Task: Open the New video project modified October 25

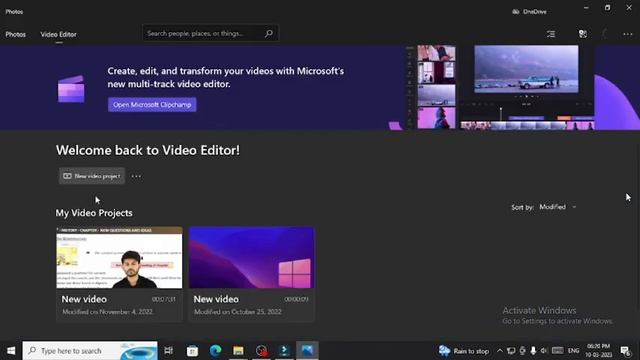Action: coord(251,274)
